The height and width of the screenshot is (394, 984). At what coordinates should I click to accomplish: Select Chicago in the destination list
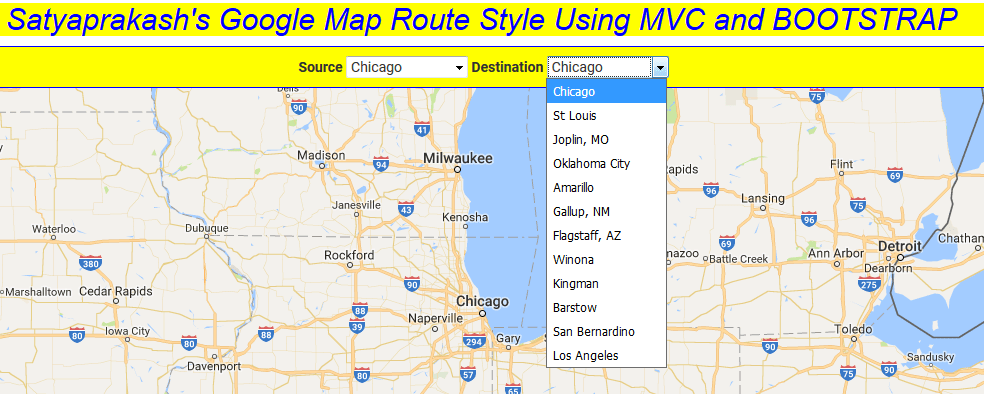point(606,92)
